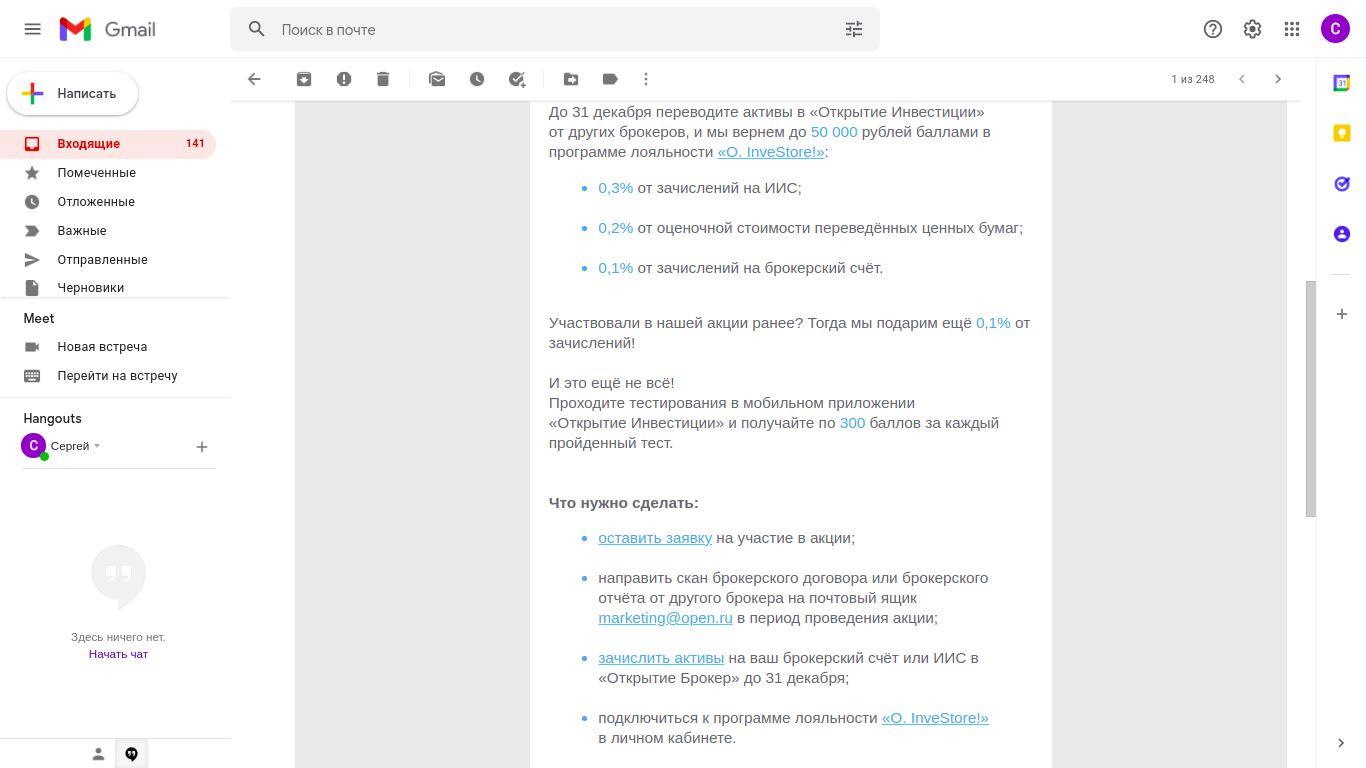This screenshot has width=1366, height=768.
Task: Mark the email as unread
Action: click(x=437, y=79)
